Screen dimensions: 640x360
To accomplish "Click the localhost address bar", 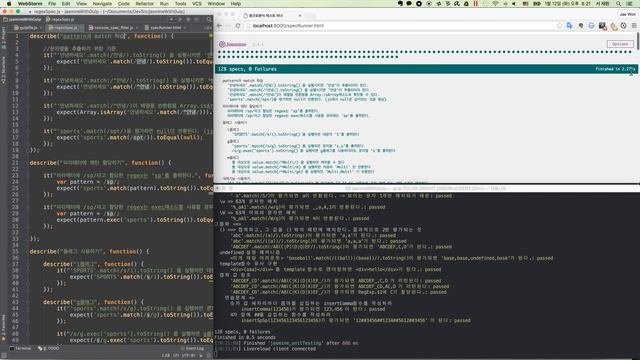I will [x=400, y=26].
